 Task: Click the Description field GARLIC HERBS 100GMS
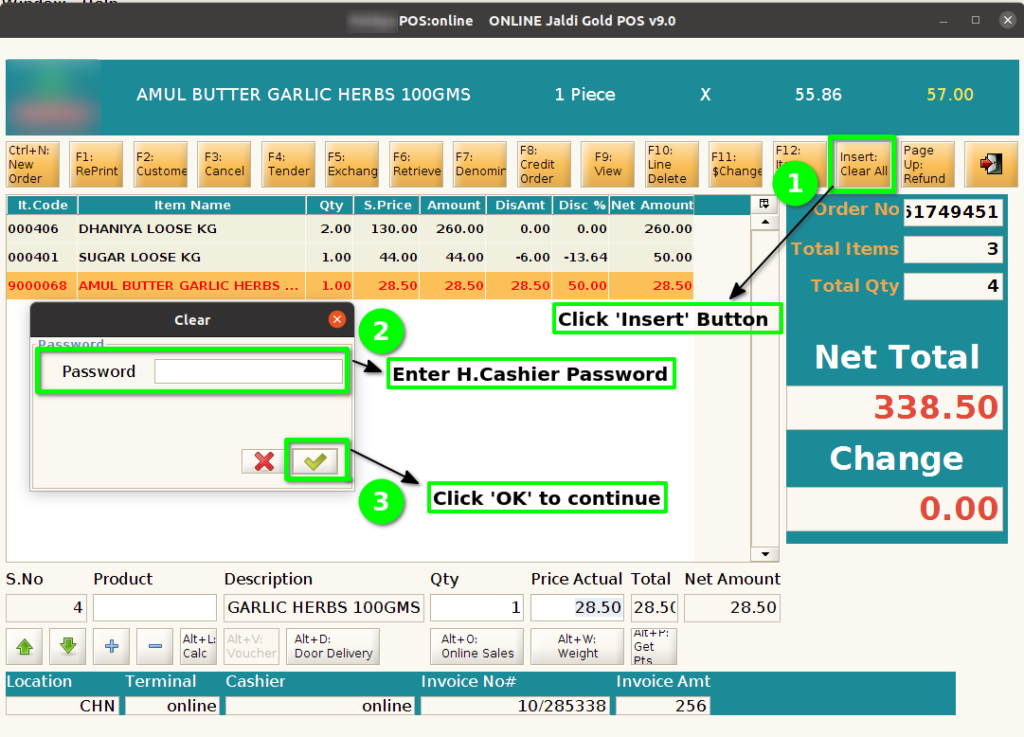click(324, 607)
